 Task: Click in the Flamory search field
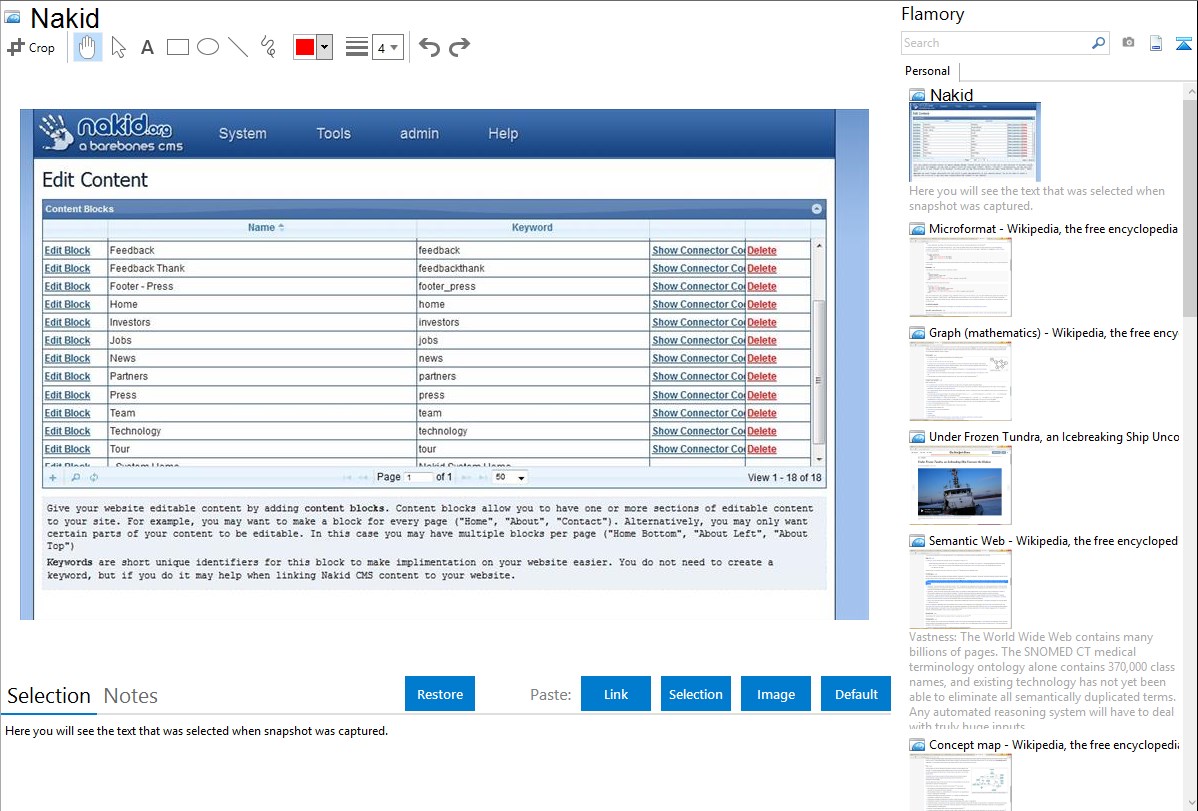click(995, 43)
